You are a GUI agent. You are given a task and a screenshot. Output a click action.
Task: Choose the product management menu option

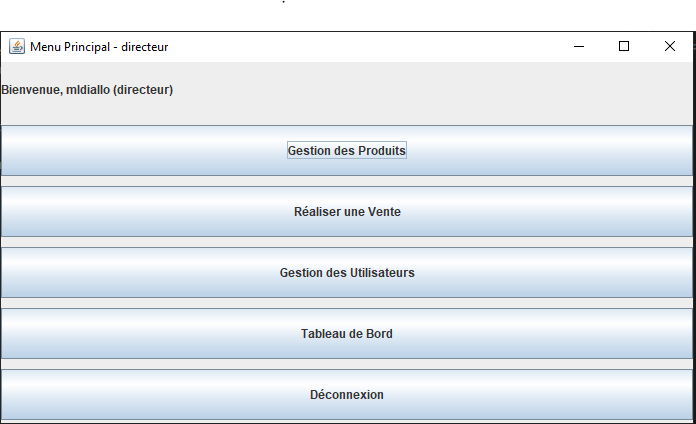tap(347, 151)
